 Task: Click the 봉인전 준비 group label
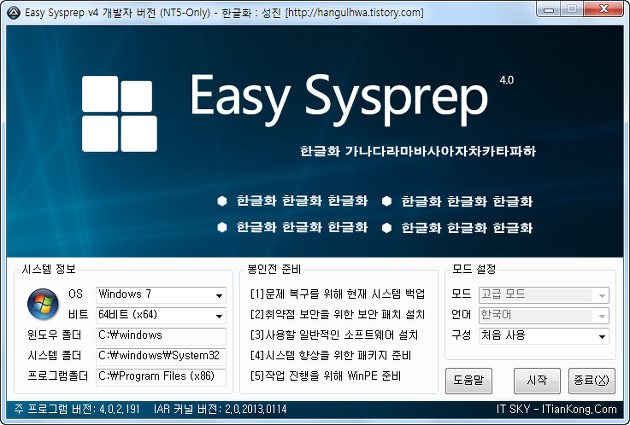274,269
